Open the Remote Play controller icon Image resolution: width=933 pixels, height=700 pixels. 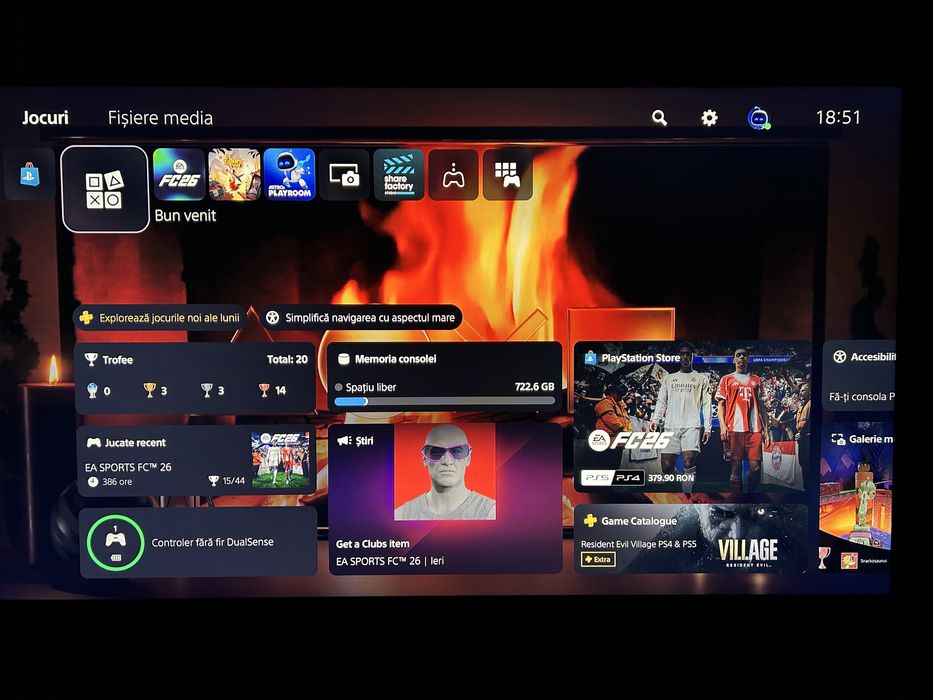[x=453, y=174]
